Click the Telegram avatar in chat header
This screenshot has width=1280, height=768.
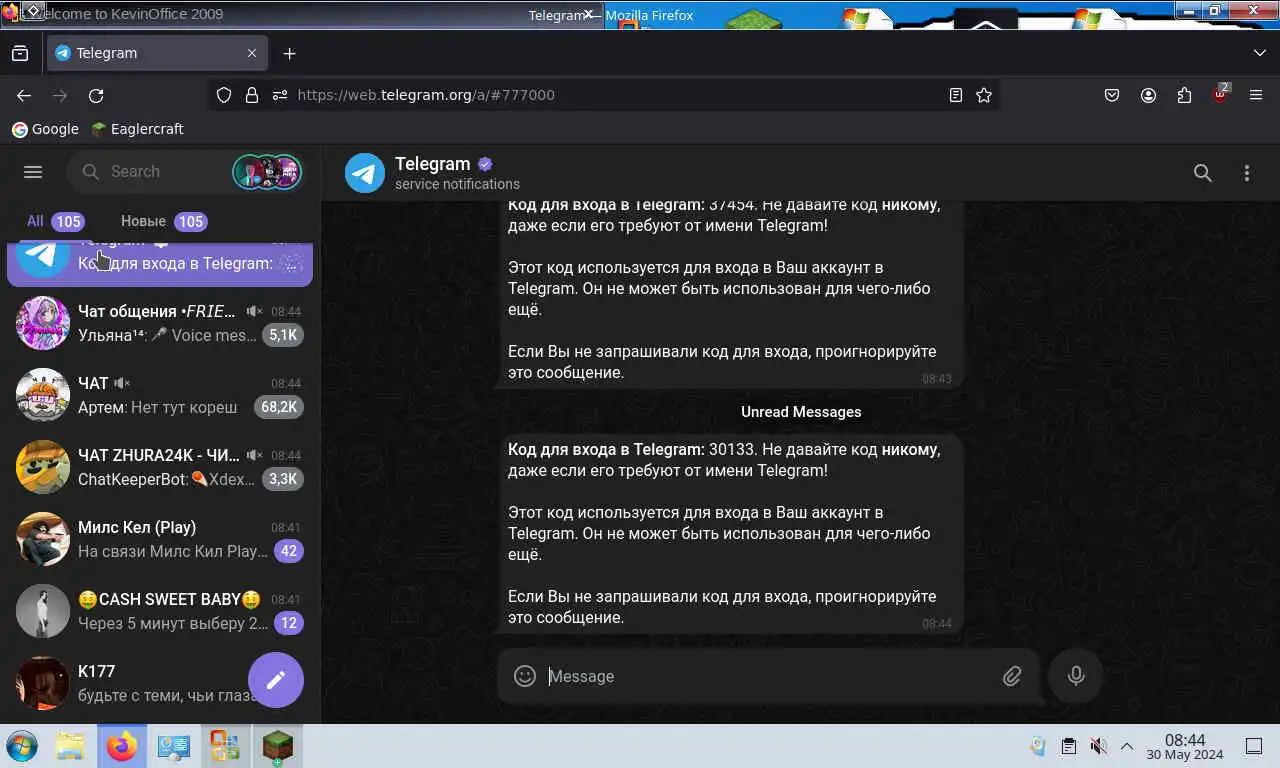point(365,173)
